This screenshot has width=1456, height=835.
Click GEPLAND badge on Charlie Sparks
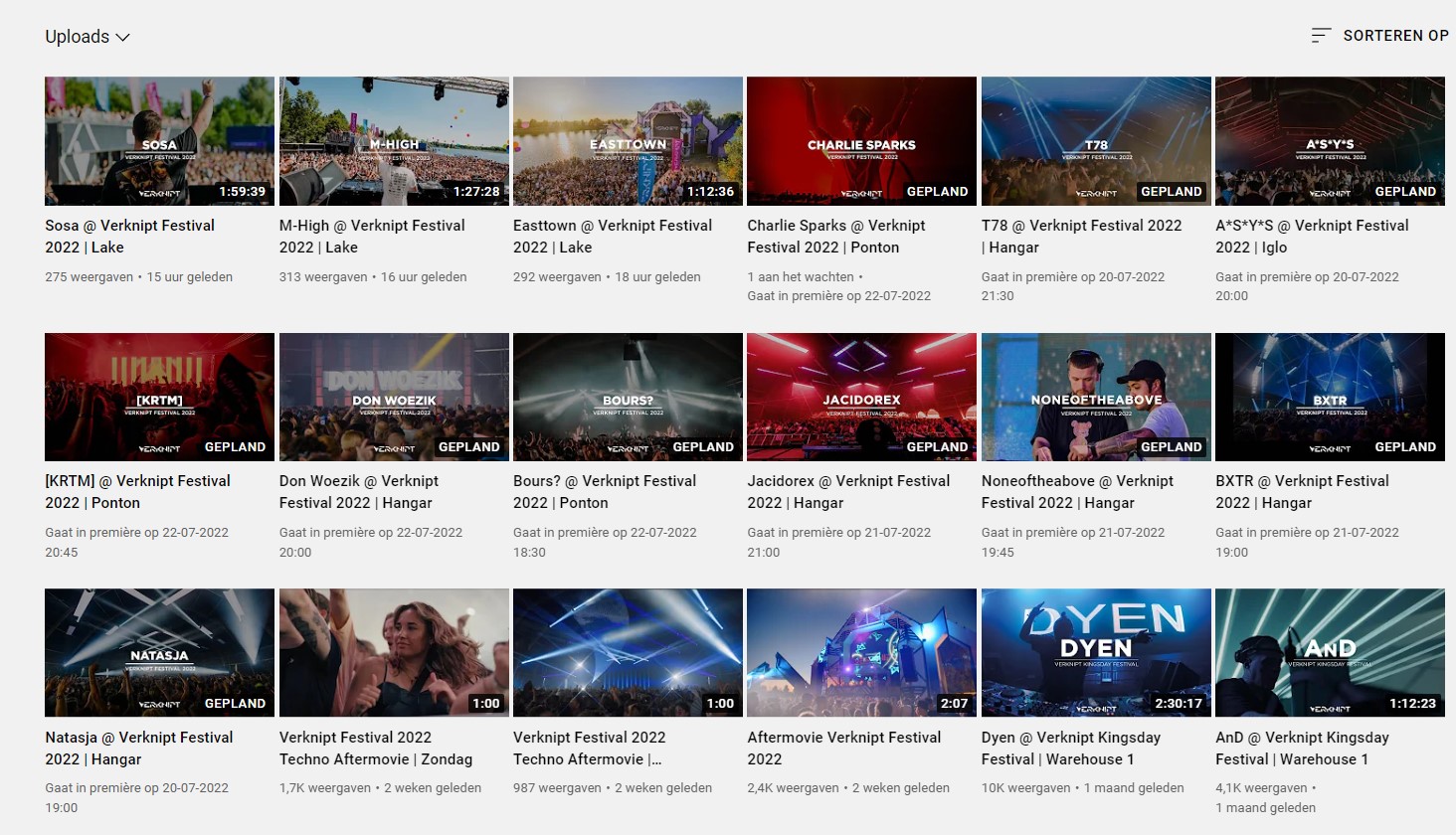point(937,192)
